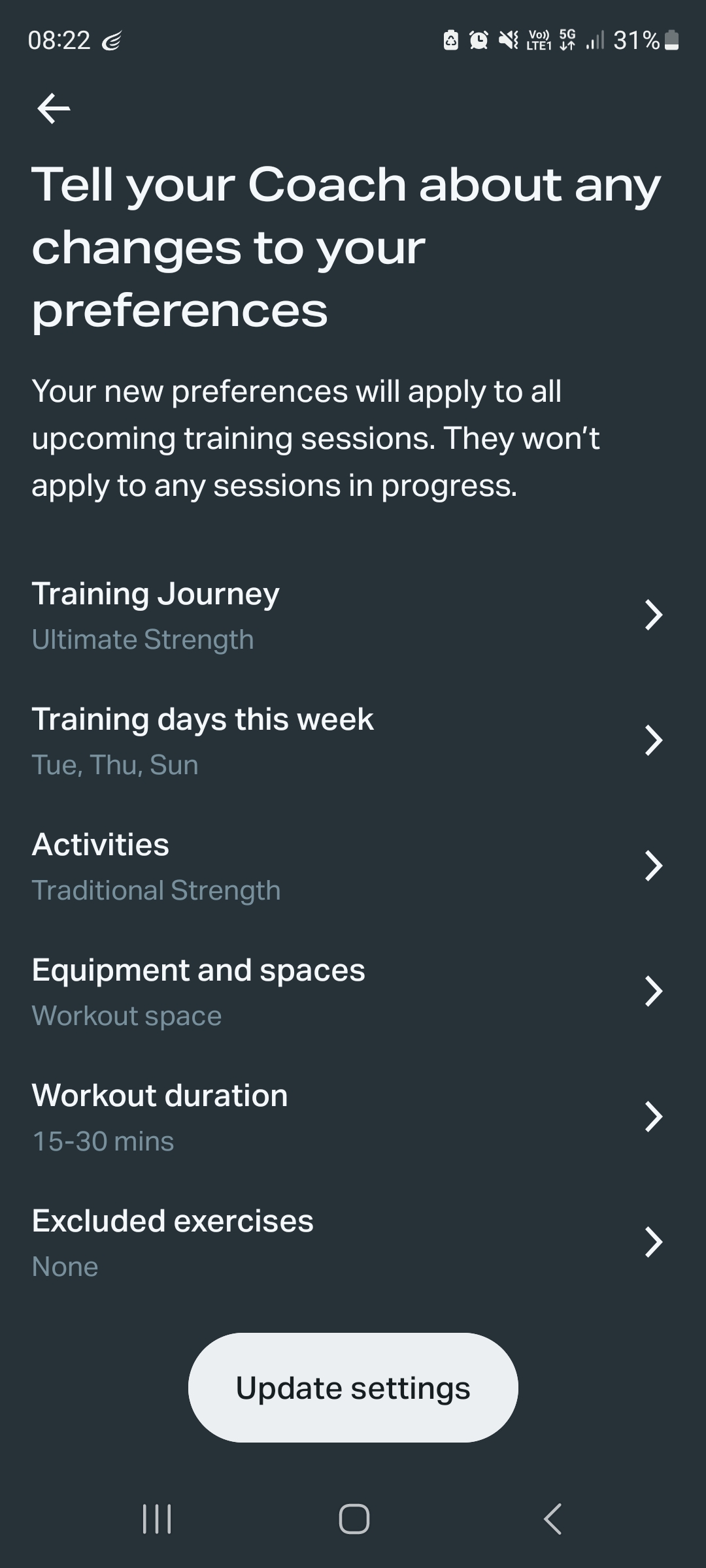Tap the Tue, Thu, Sun days value
The height and width of the screenshot is (1568, 706).
point(115,765)
